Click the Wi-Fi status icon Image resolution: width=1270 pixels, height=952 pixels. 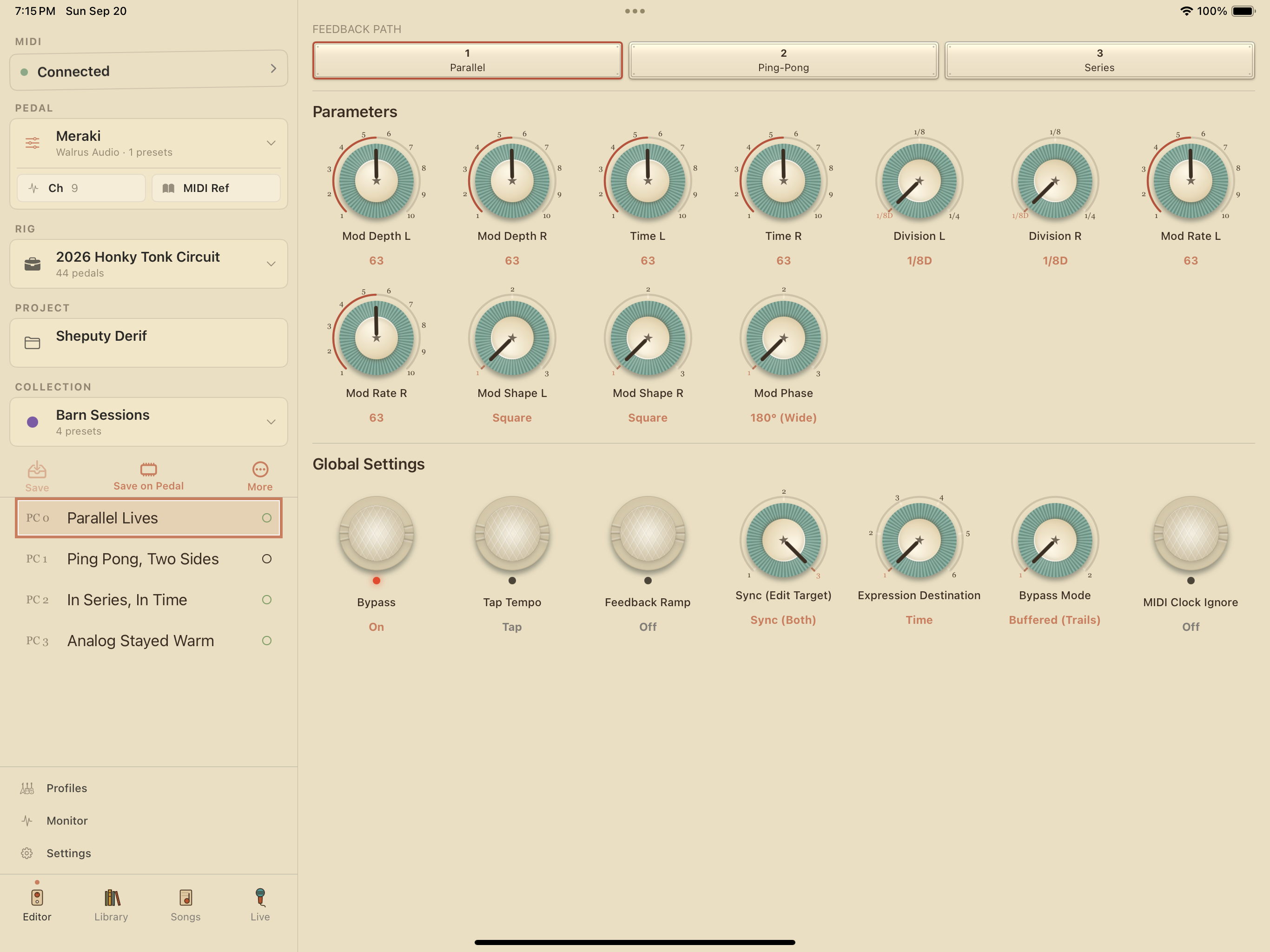coord(1186,11)
